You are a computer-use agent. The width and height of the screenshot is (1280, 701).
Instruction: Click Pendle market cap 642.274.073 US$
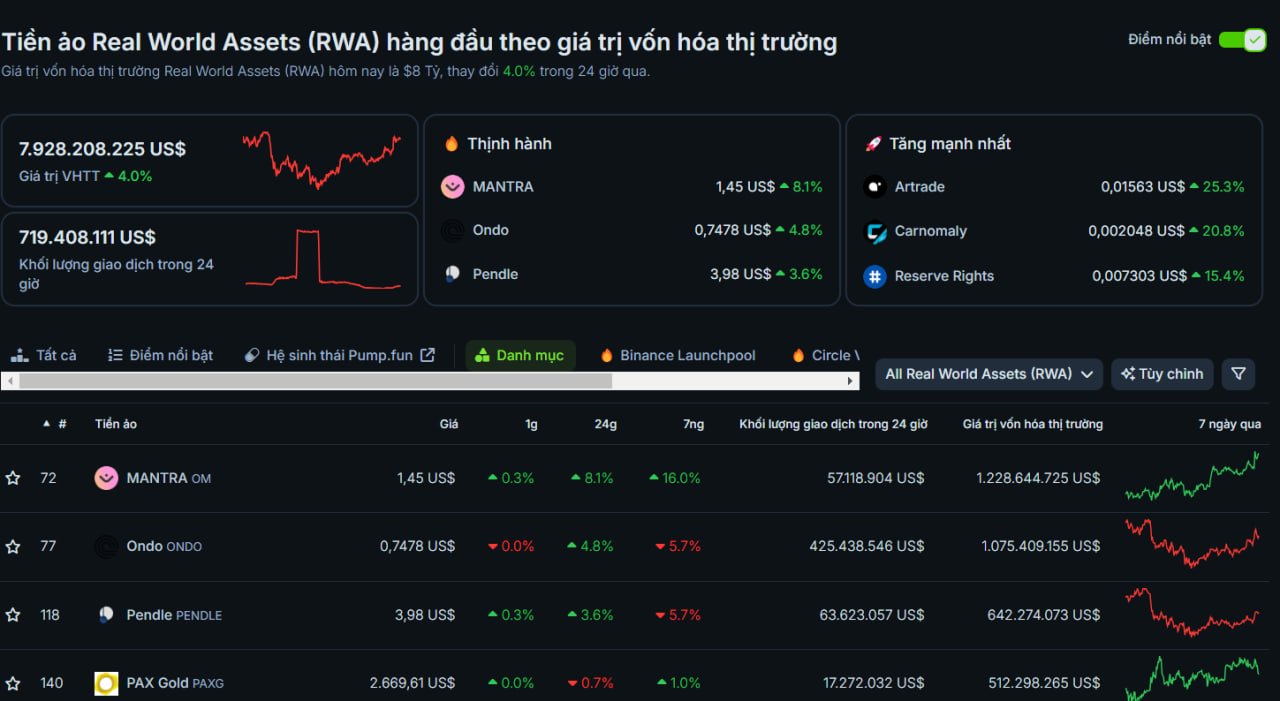(1044, 615)
